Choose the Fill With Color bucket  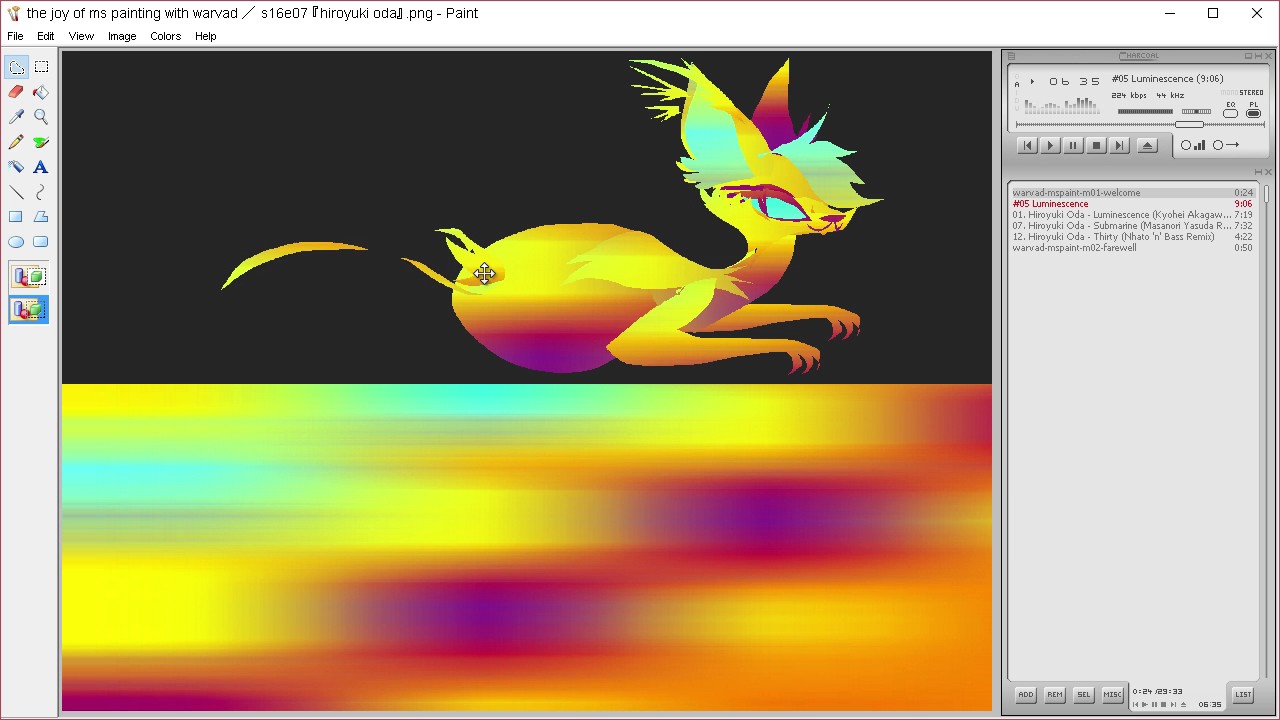pos(41,92)
